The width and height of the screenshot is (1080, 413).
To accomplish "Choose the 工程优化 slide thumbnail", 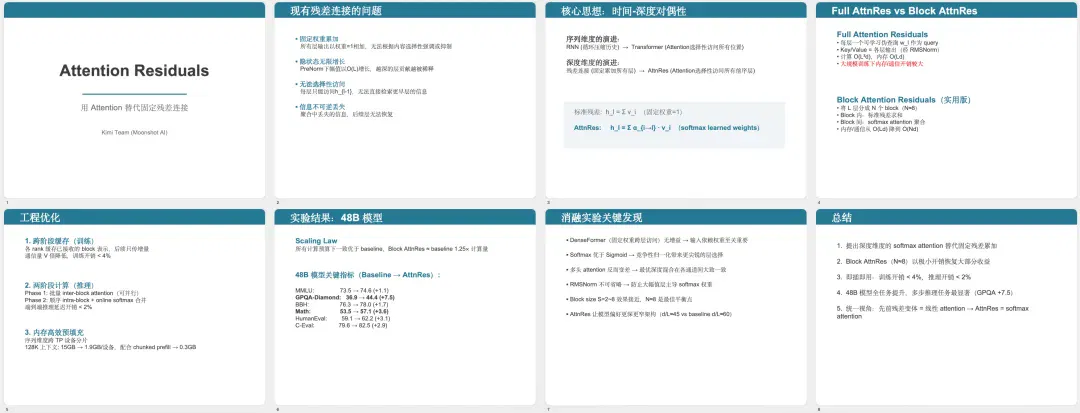I will coord(134,307).
